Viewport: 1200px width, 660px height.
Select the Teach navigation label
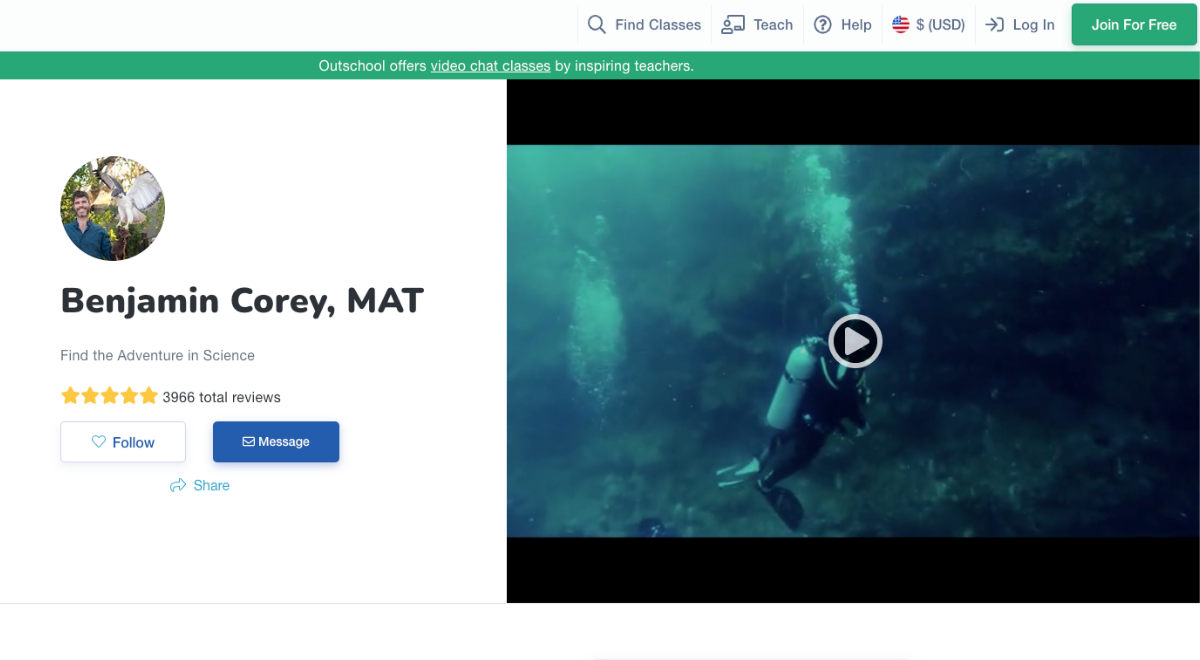click(773, 25)
